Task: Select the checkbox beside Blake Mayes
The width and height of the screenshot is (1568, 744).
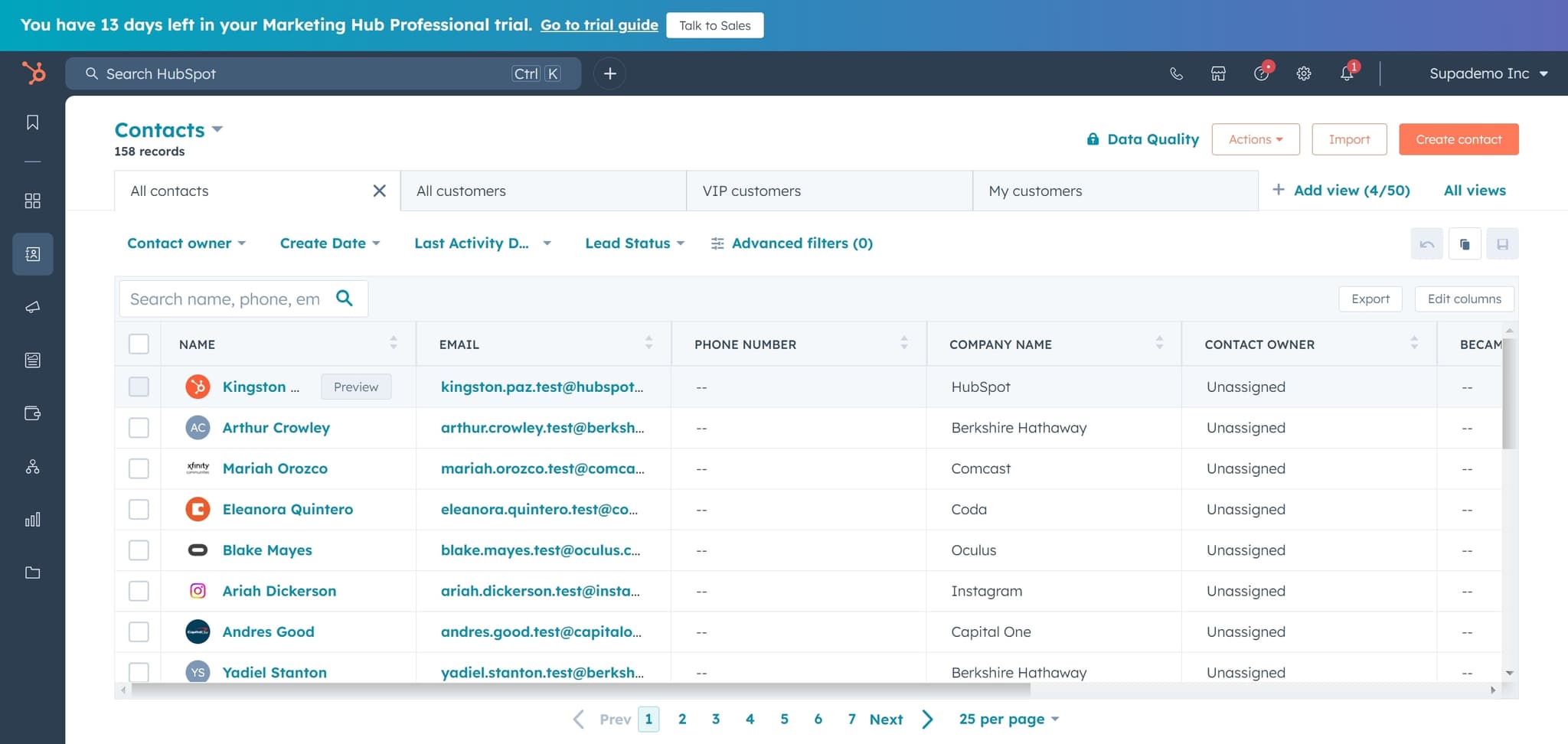Action: [139, 550]
